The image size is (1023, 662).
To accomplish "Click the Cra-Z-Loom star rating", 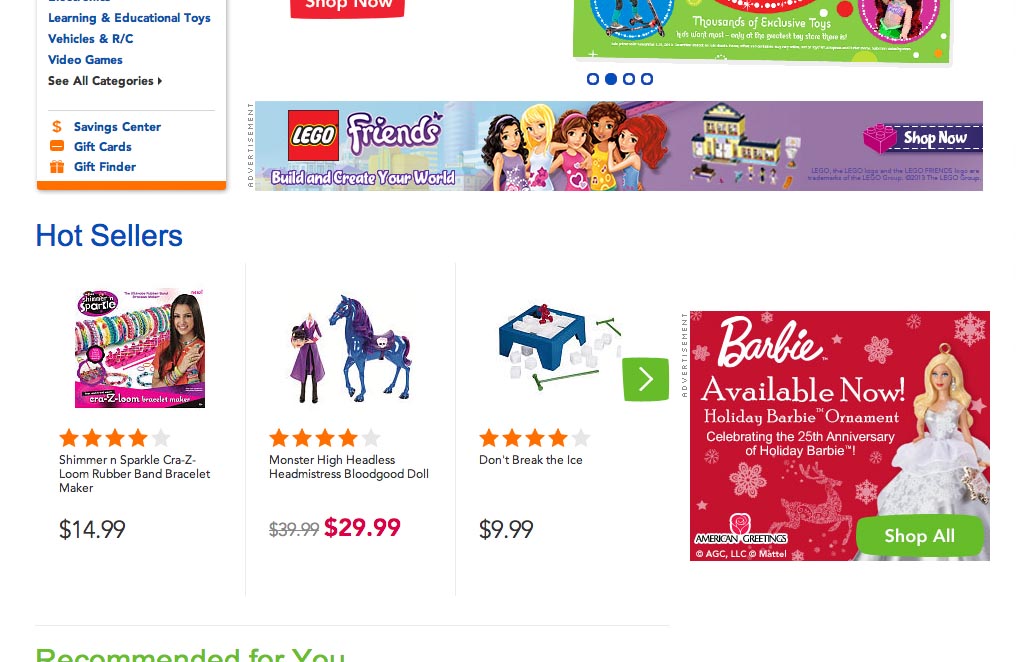I will 114,438.
